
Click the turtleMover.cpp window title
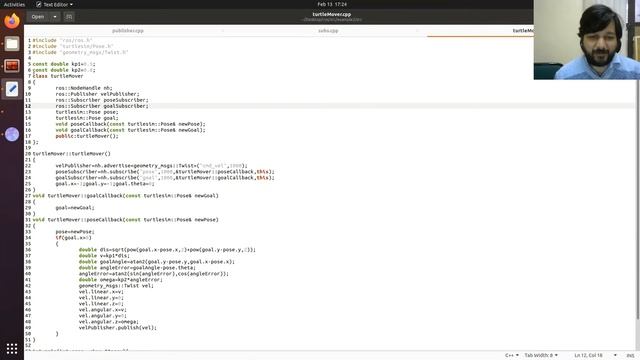pos(331,14)
